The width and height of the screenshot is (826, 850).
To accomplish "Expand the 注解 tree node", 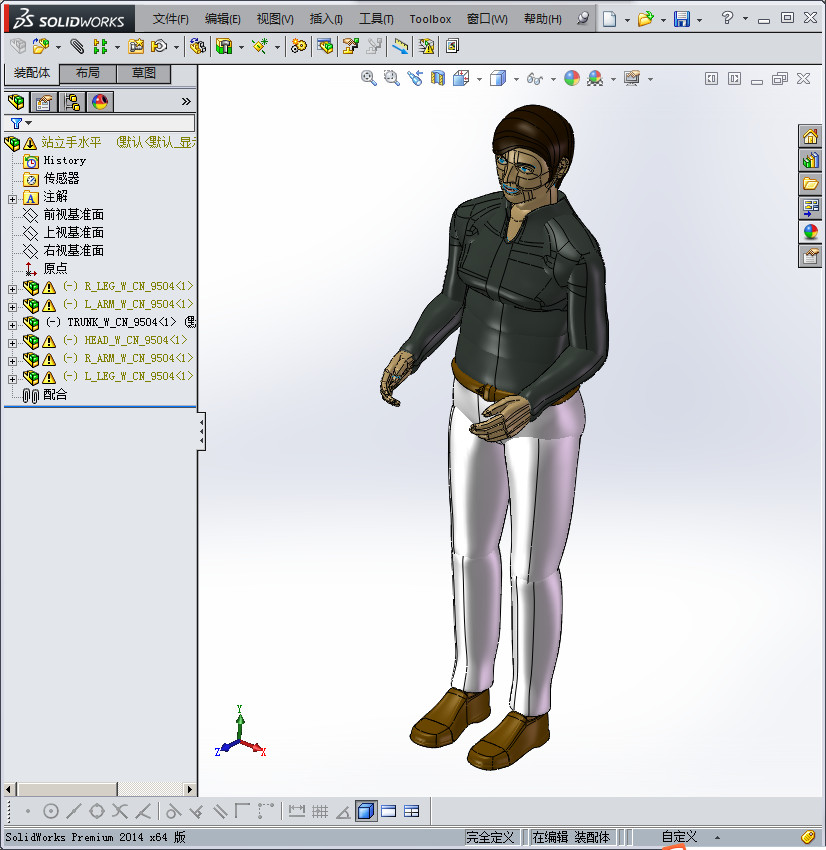I will coord(12,199).
